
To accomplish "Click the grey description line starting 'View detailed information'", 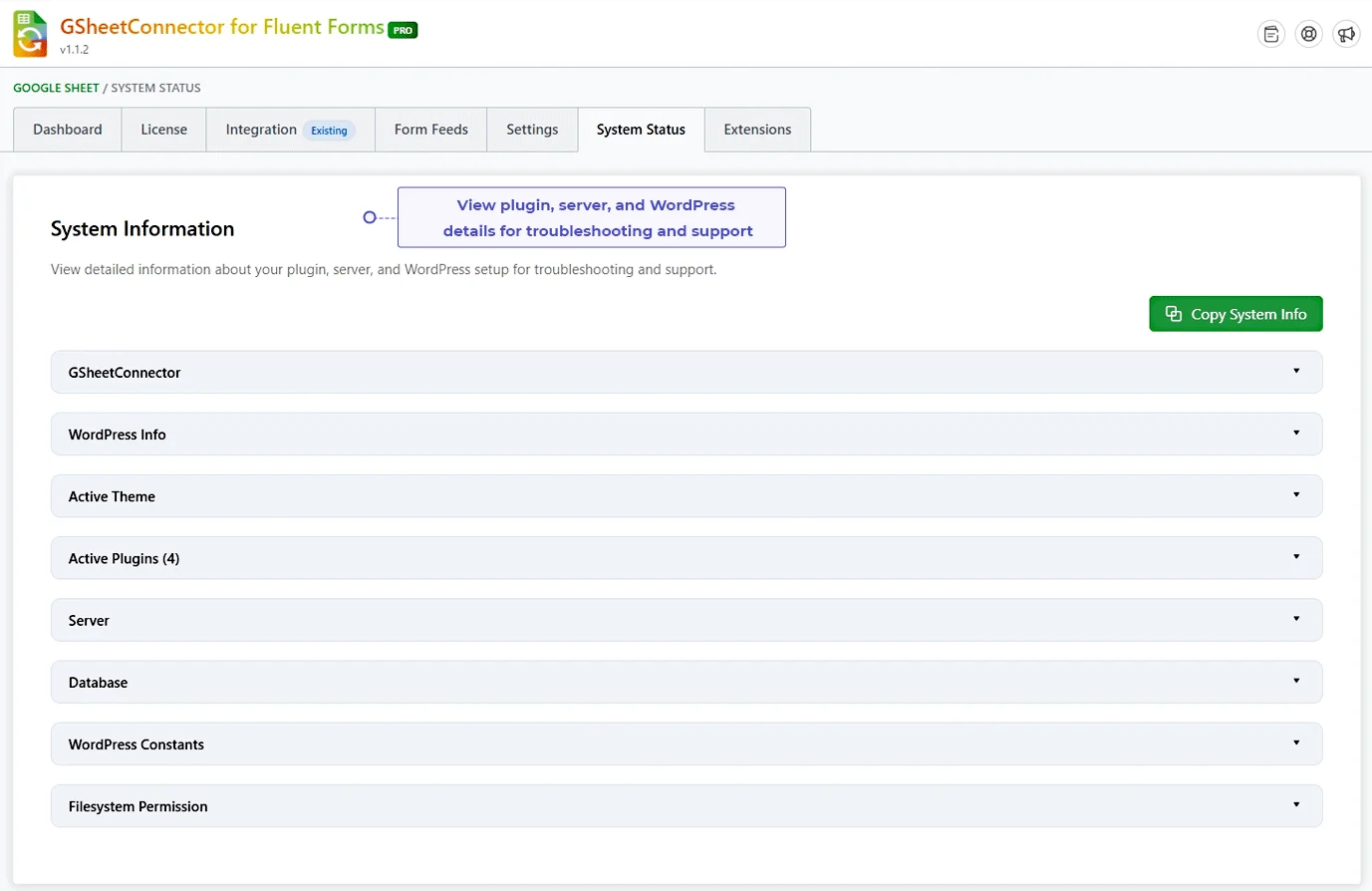I will click(384, 269).
